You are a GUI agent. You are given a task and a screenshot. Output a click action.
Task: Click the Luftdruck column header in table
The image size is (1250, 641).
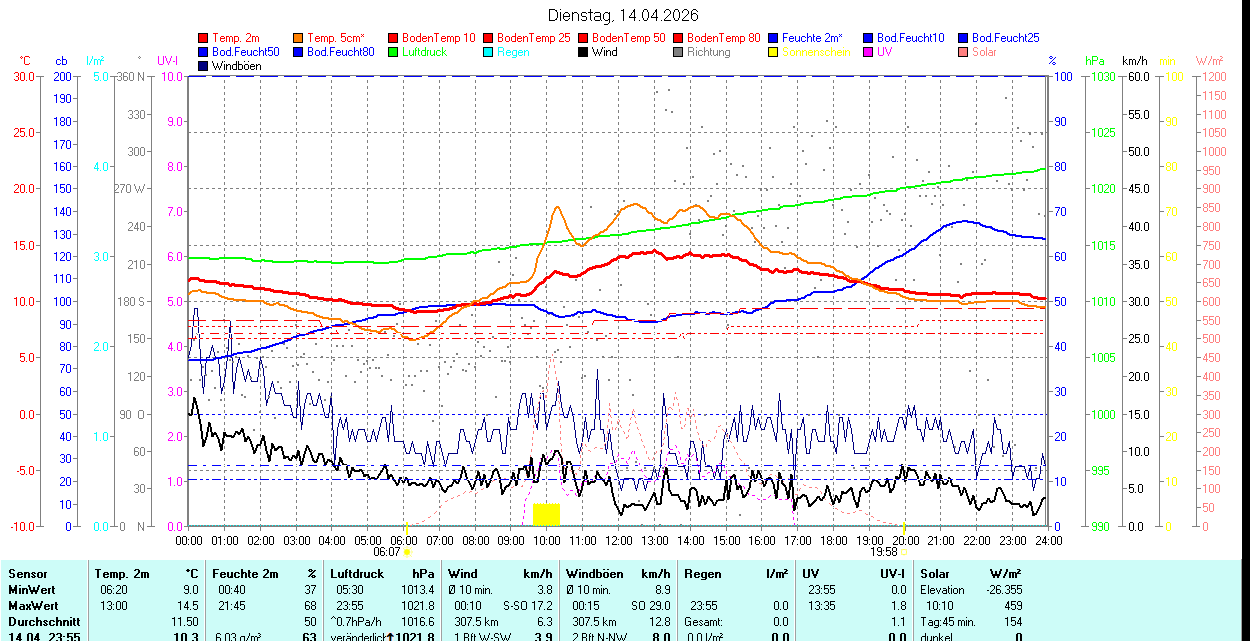357,574
